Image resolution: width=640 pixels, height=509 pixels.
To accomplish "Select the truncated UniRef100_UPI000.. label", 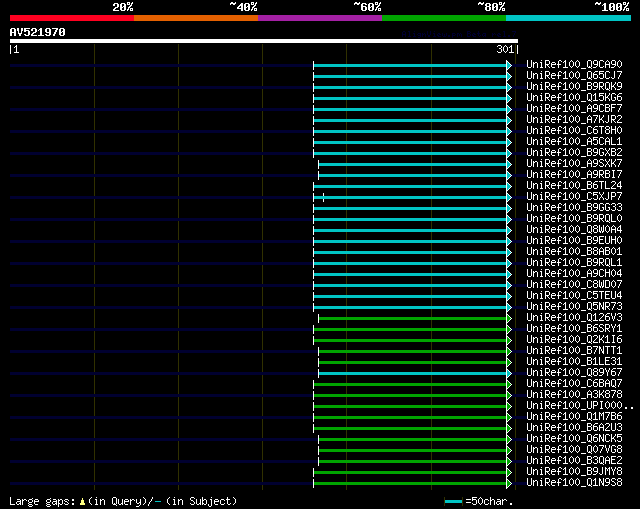I will tap(580, 406).
